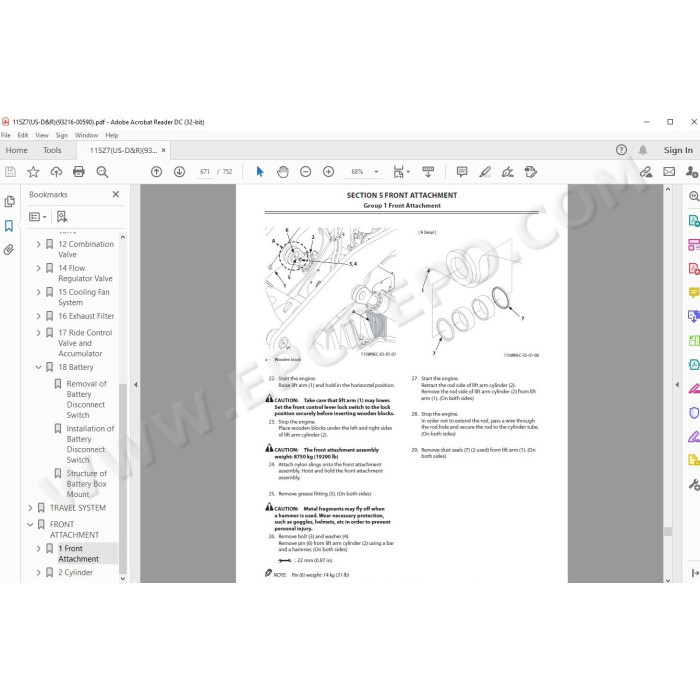The height and width of the screenshot is (700, 700).
Task: Open the find text search tool
Action: 102,172
